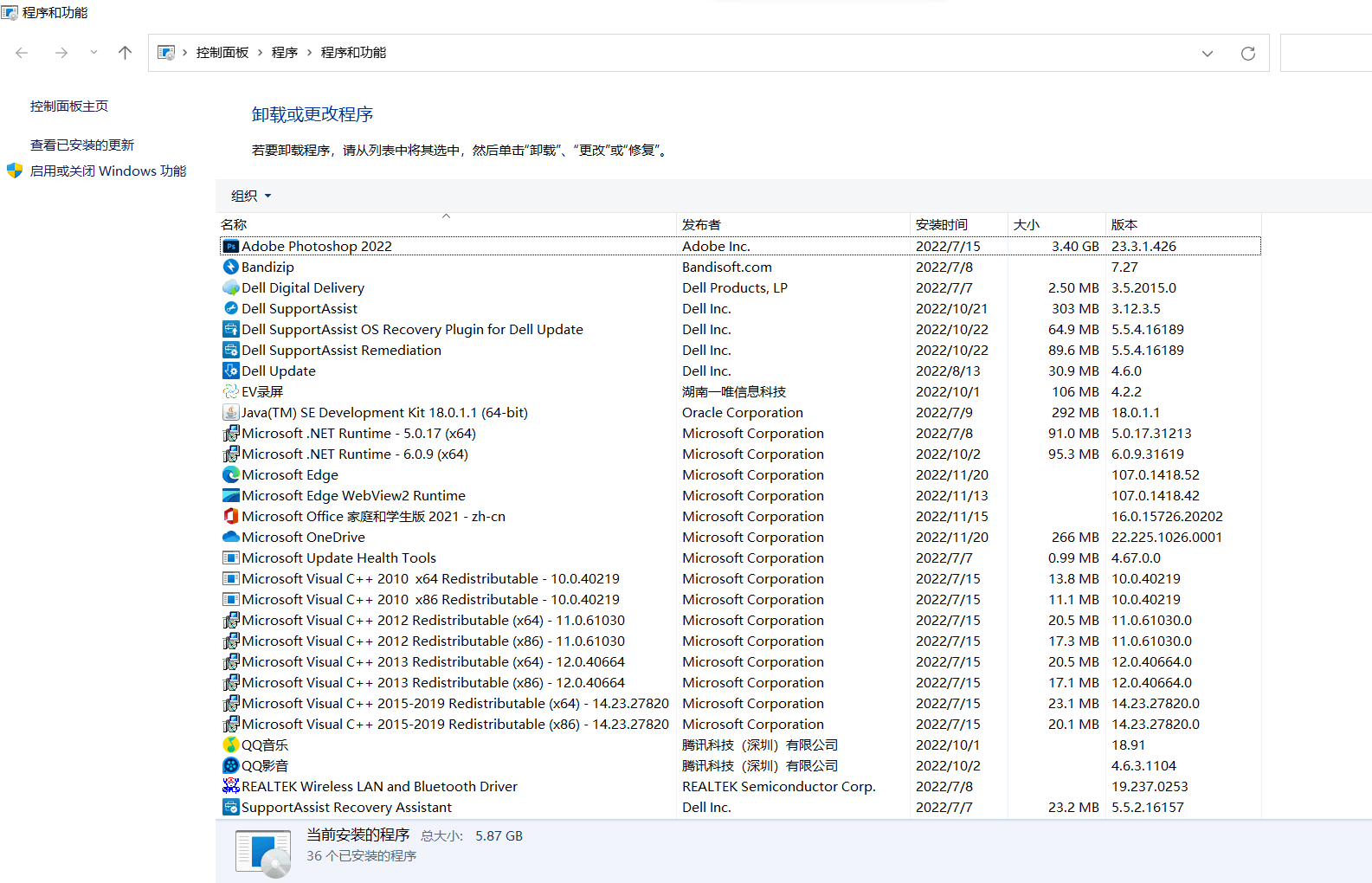Click the Back navigation arrow
1372x883 pixels.
tap(23, 53)
